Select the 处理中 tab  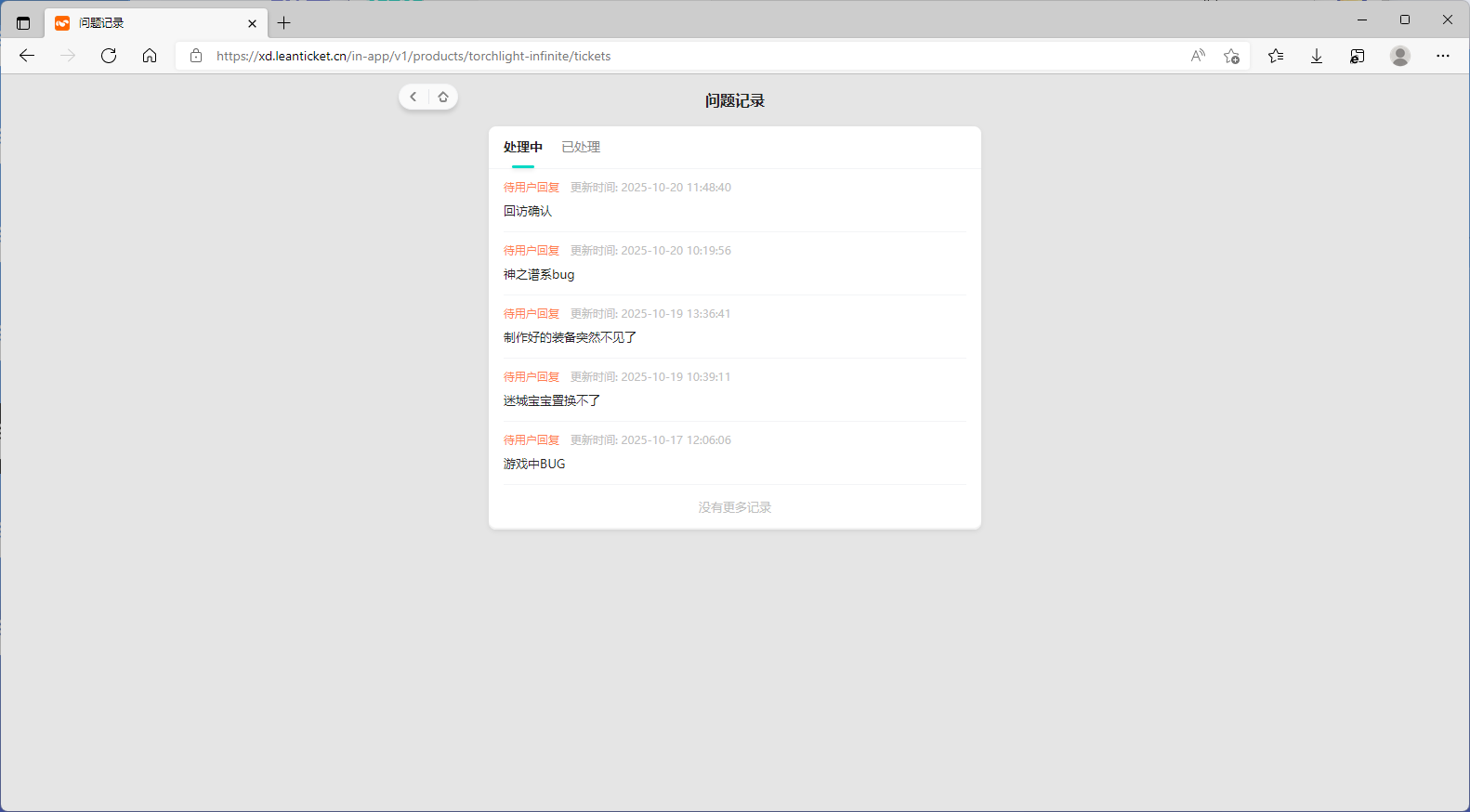(x=523, y=147)
